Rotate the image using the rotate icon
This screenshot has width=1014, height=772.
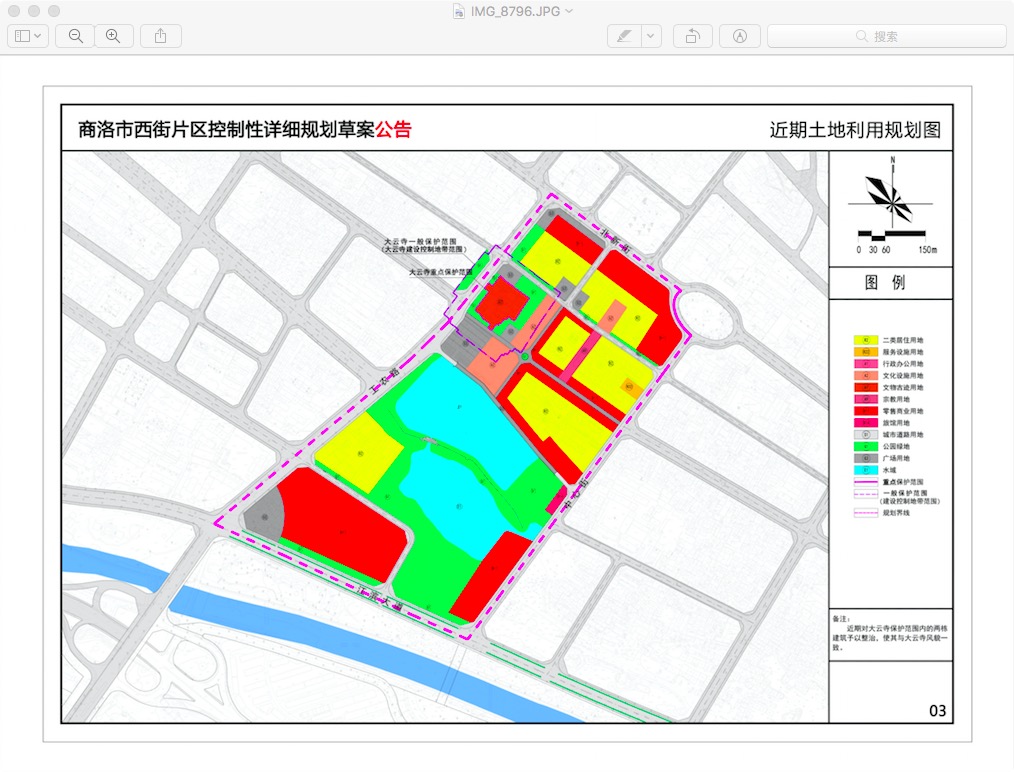pos(692,36)
